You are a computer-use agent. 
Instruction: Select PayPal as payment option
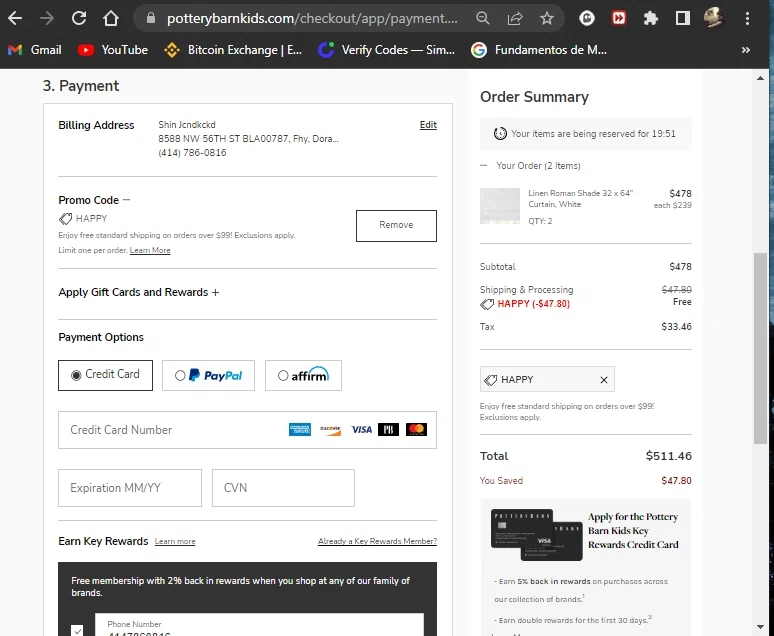point(208,375)
